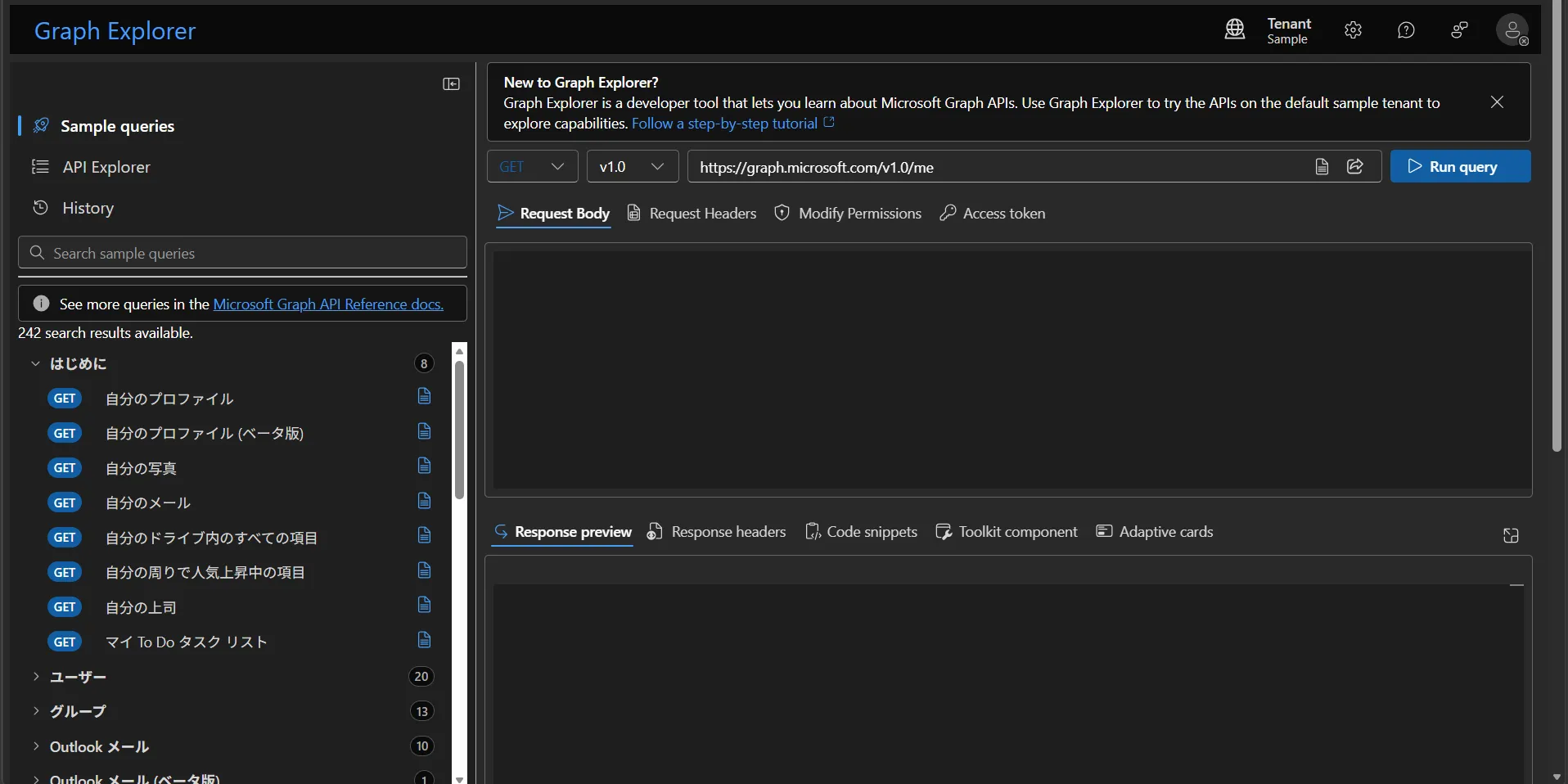The height and width of the screenshot is (784, 1568).
Task: Expand response area icon
Action: click(x=1511, y=535)
